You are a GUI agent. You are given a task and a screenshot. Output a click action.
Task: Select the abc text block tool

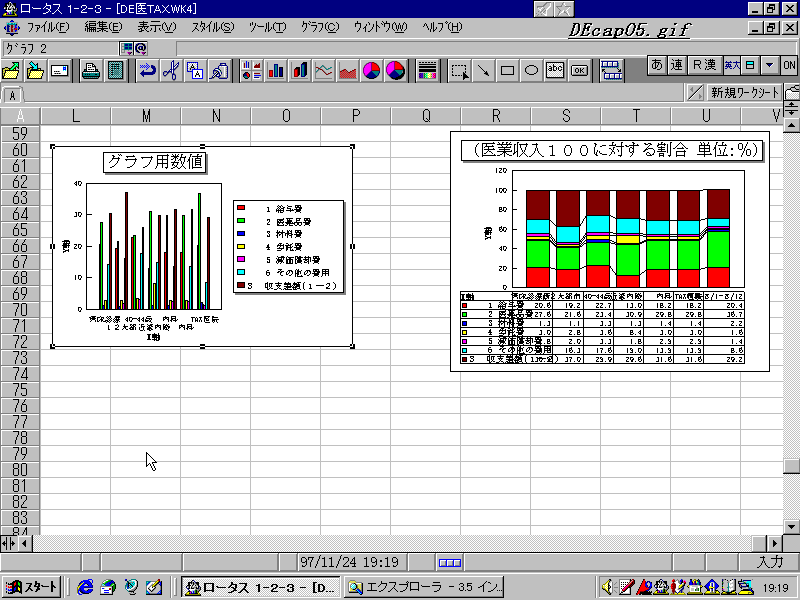pos(555,71)
